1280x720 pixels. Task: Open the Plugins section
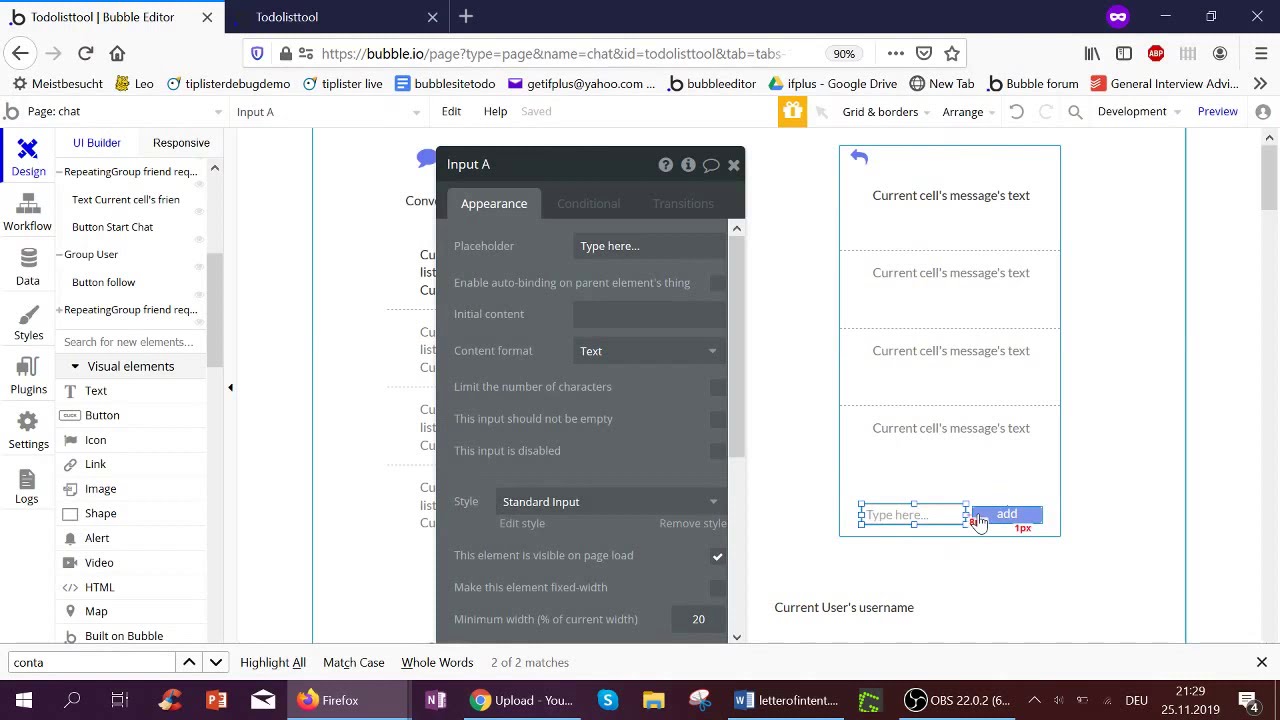[28, 376]
